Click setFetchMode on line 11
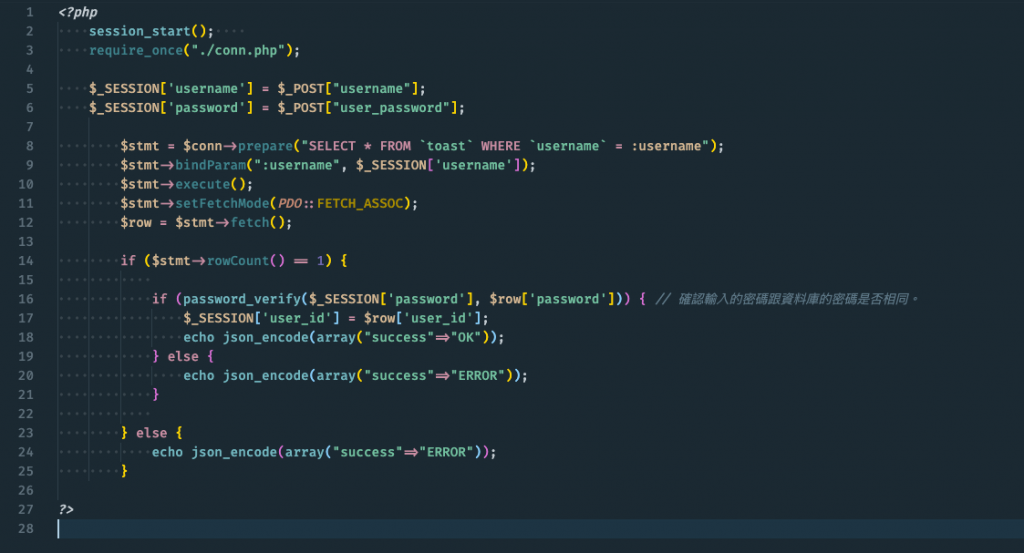The image size is (1024, 553). [222, 204]
